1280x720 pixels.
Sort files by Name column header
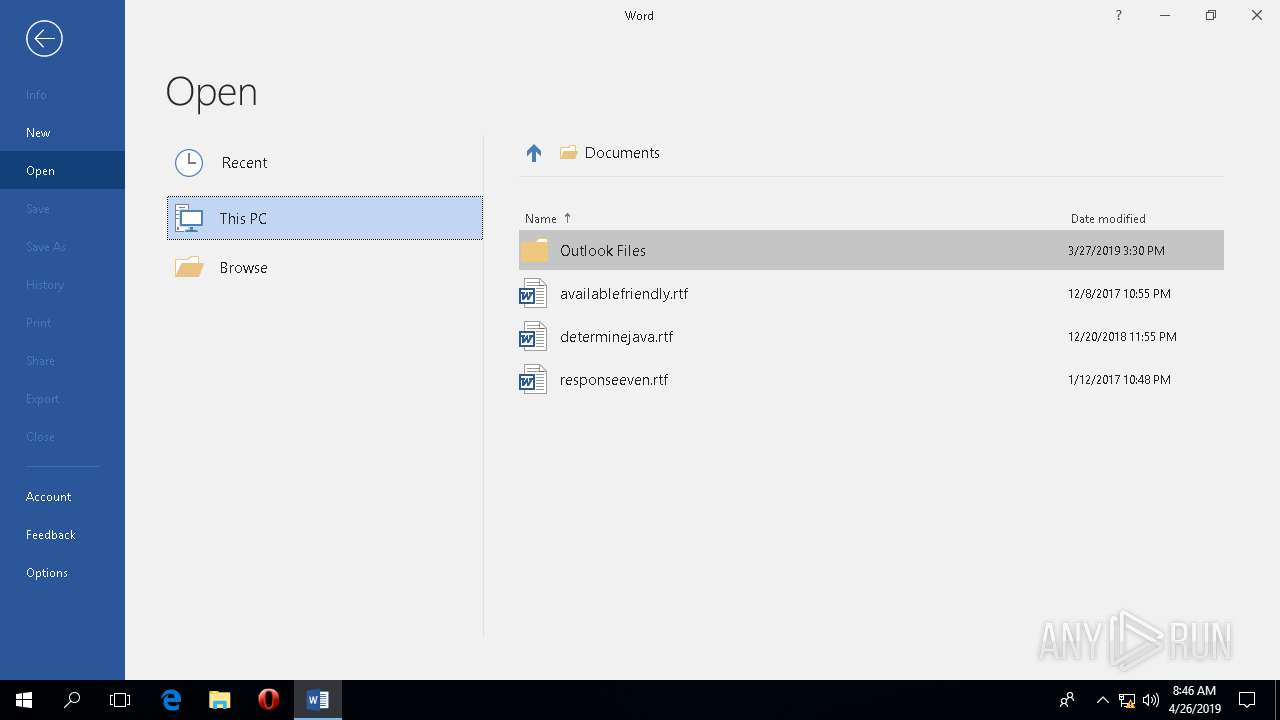pos(541,218)
